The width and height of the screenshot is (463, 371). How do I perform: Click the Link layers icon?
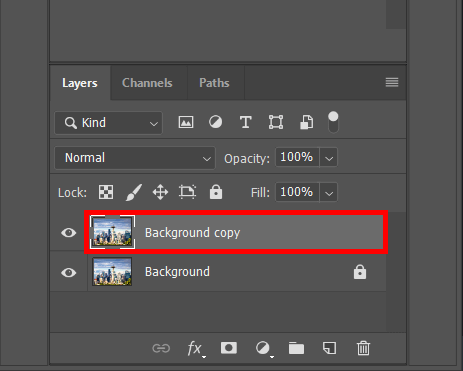tap(161, 348)
